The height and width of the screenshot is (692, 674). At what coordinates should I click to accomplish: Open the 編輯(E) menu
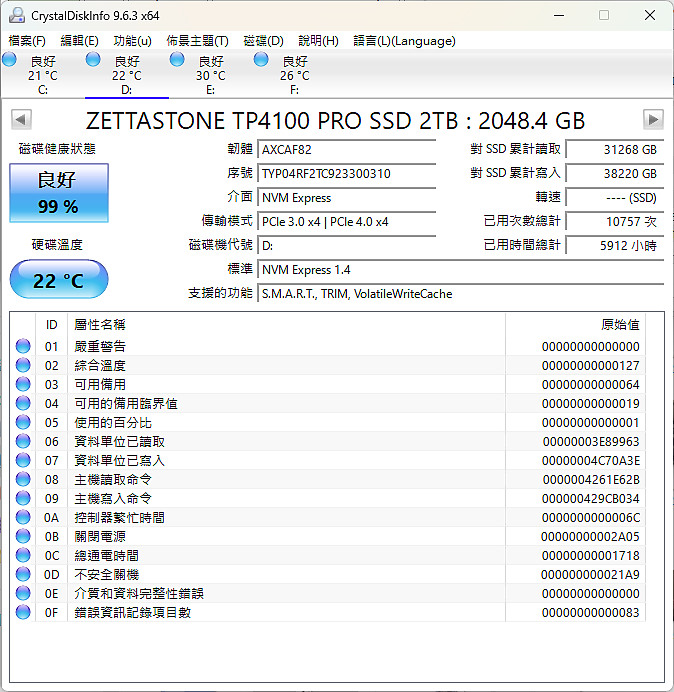point(79,41)
